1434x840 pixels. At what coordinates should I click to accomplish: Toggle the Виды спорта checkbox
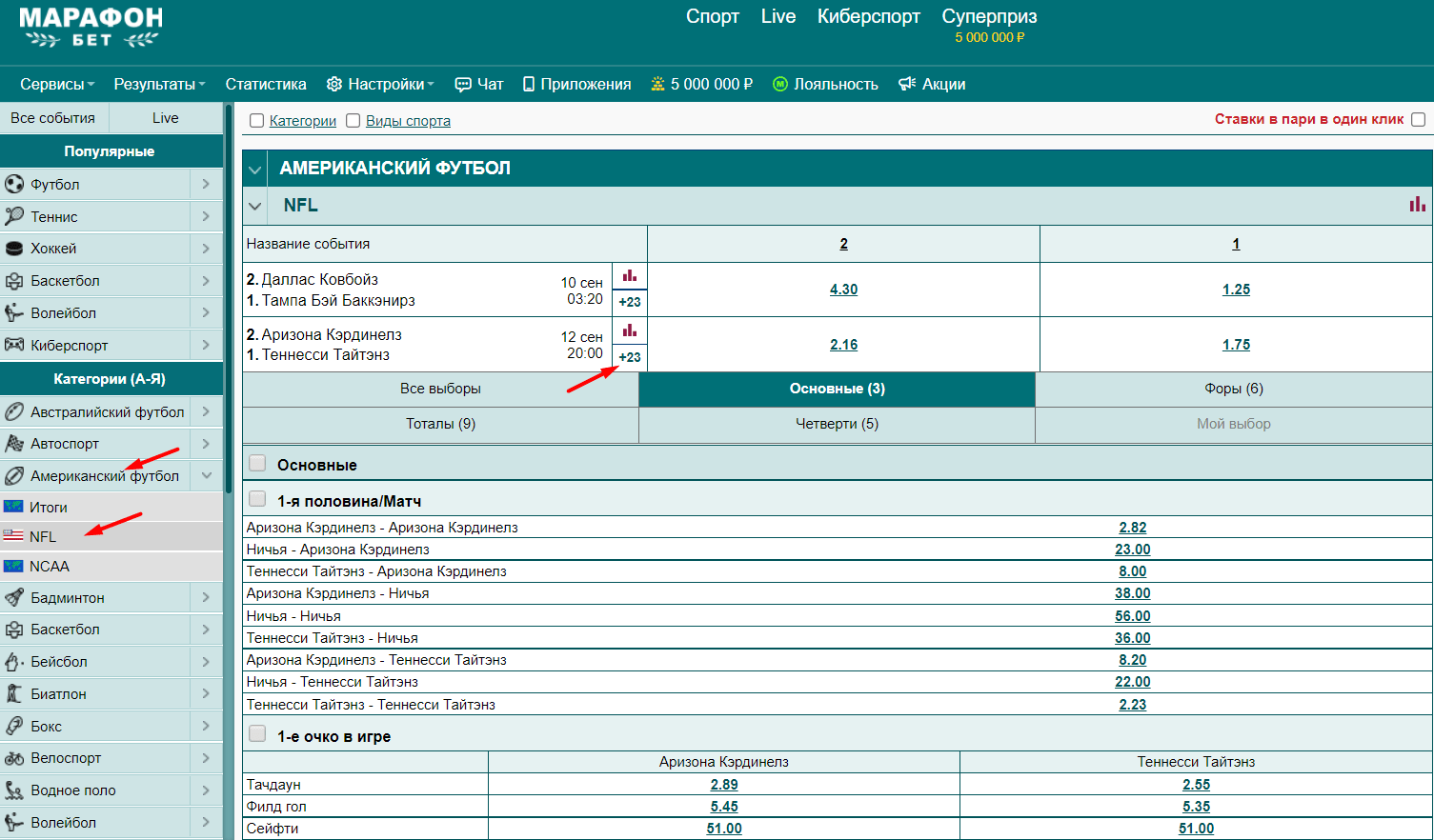(x=353, y=121)
